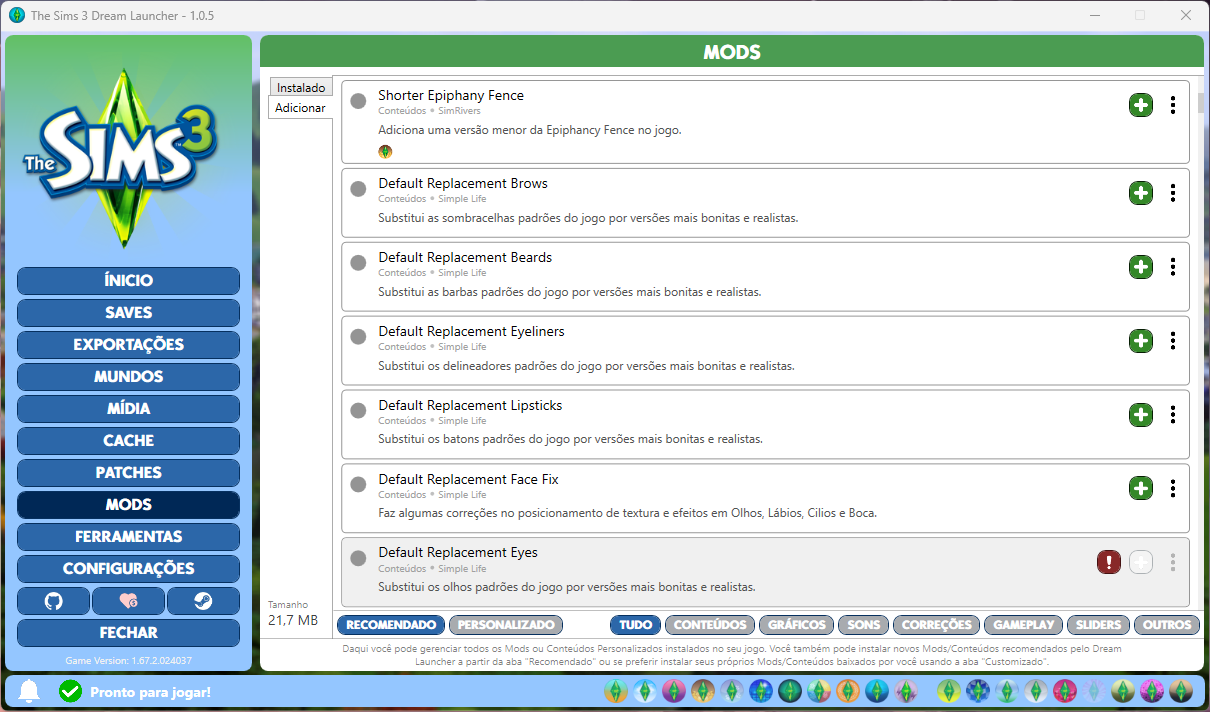1210x712 pixels.
Task: Go to the ÍNICIO page
Action: (128, 281)
